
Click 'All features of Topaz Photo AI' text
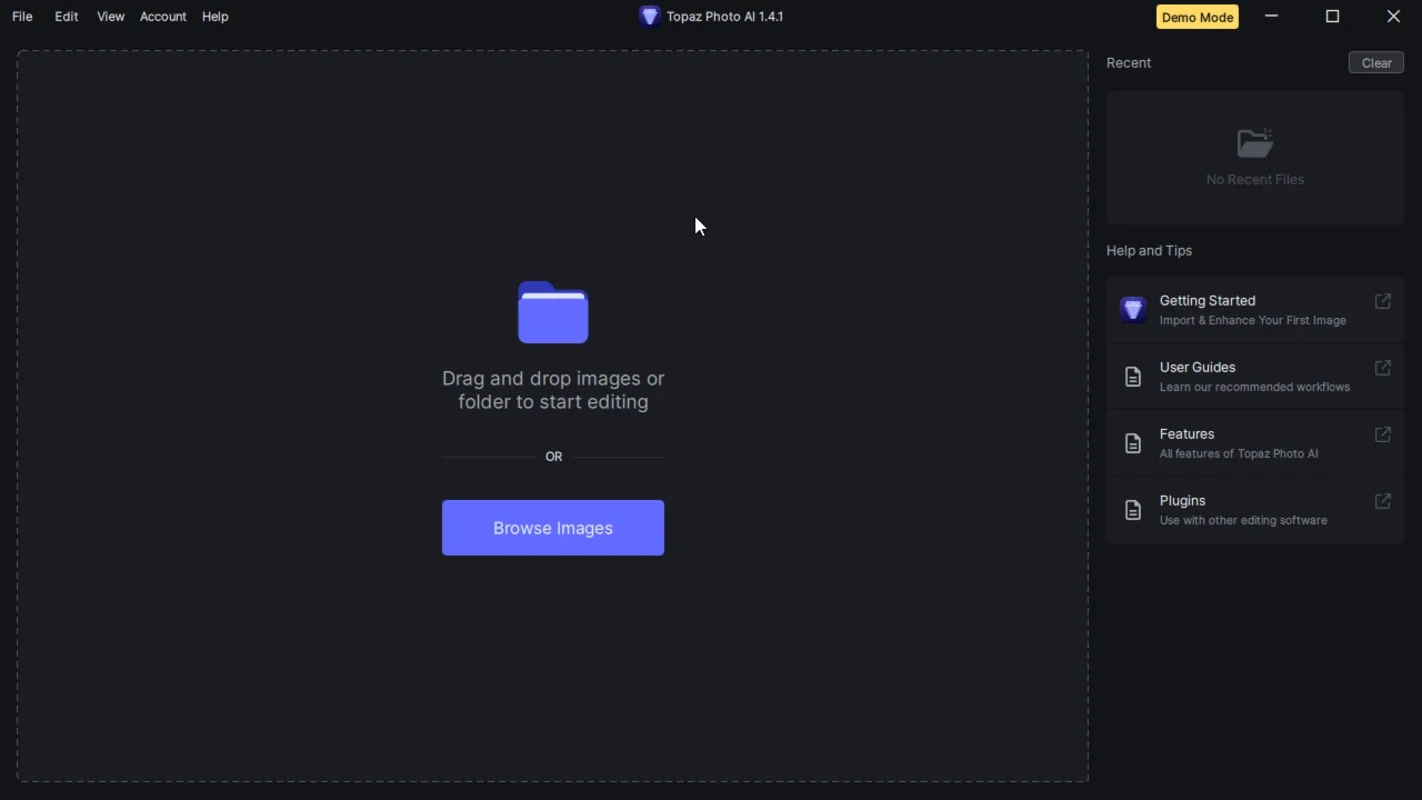(1239, 454)
